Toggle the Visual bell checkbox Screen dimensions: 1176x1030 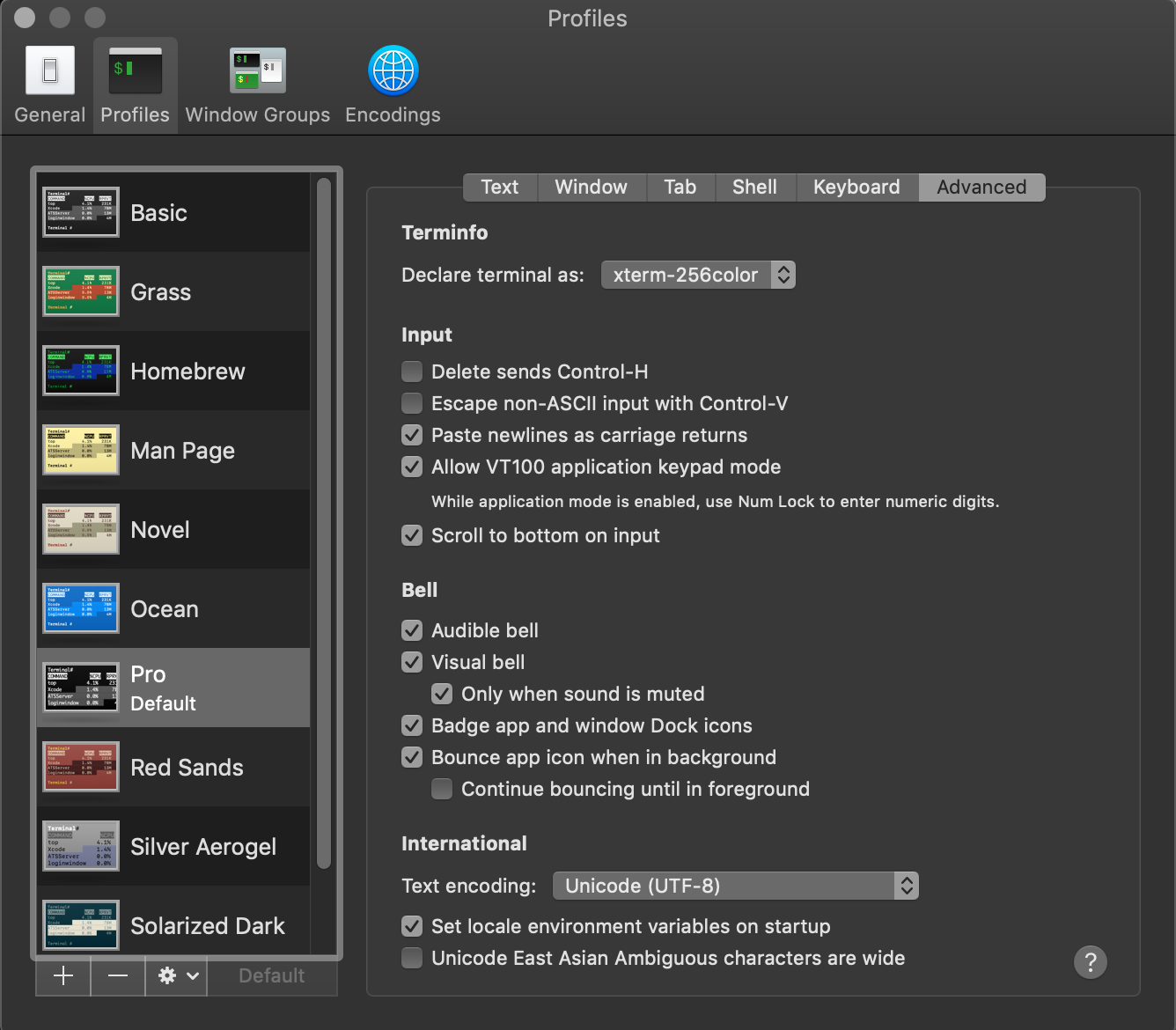(412, 662)
